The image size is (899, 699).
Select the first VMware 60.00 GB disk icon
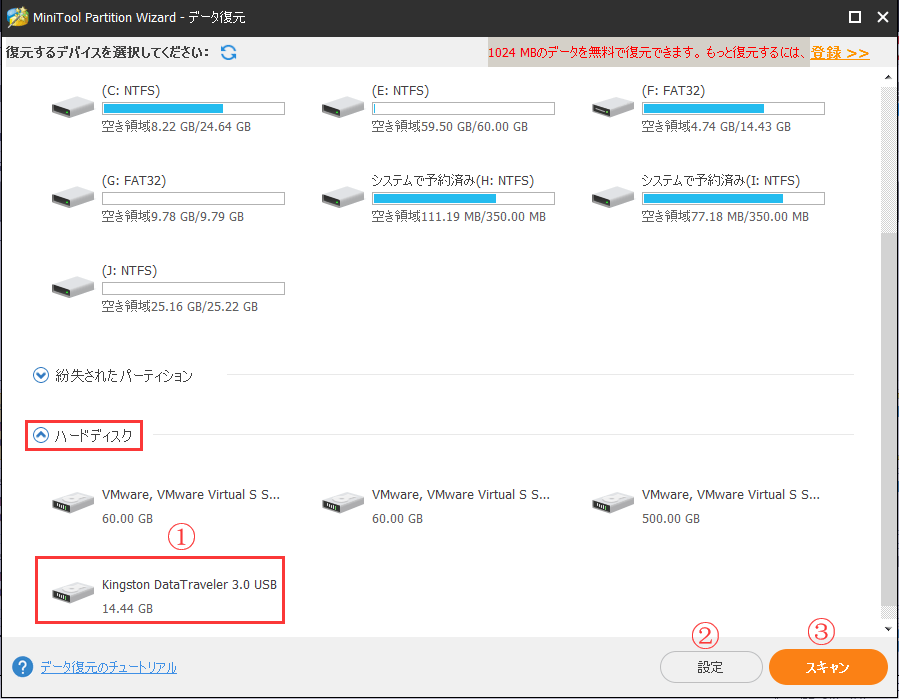[73, 502]
